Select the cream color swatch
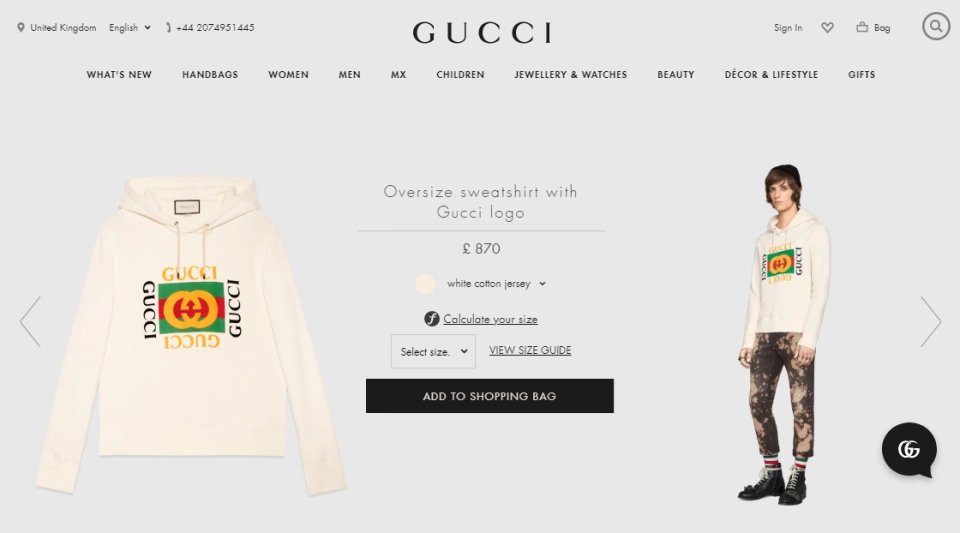The width and height of the screenshot is (960, 533). pyautogui.click(x=425, y=284)
